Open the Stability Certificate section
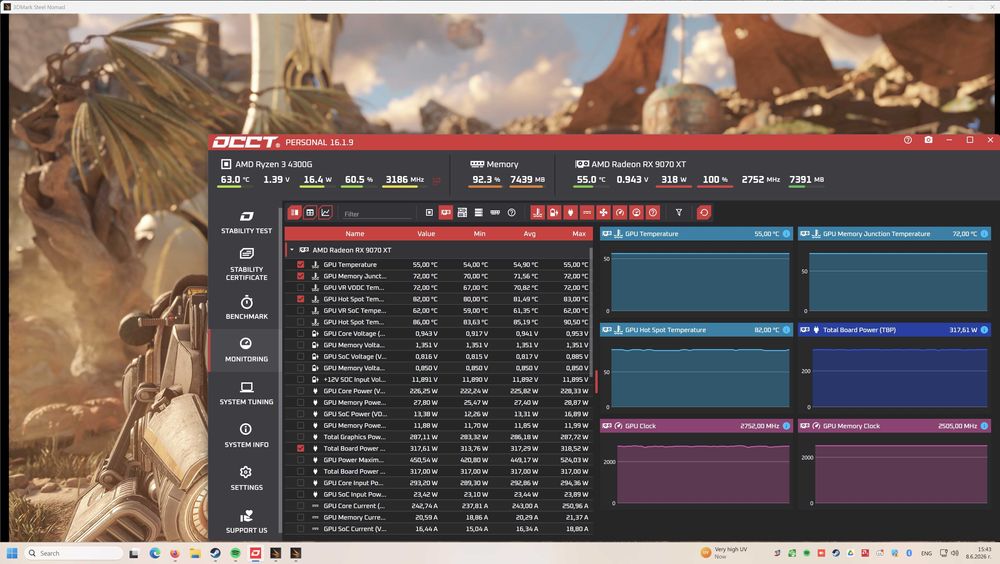Image resolution: width=1000 pixels, height=564 pixels. pyautogui.click(x=246, y=264)
